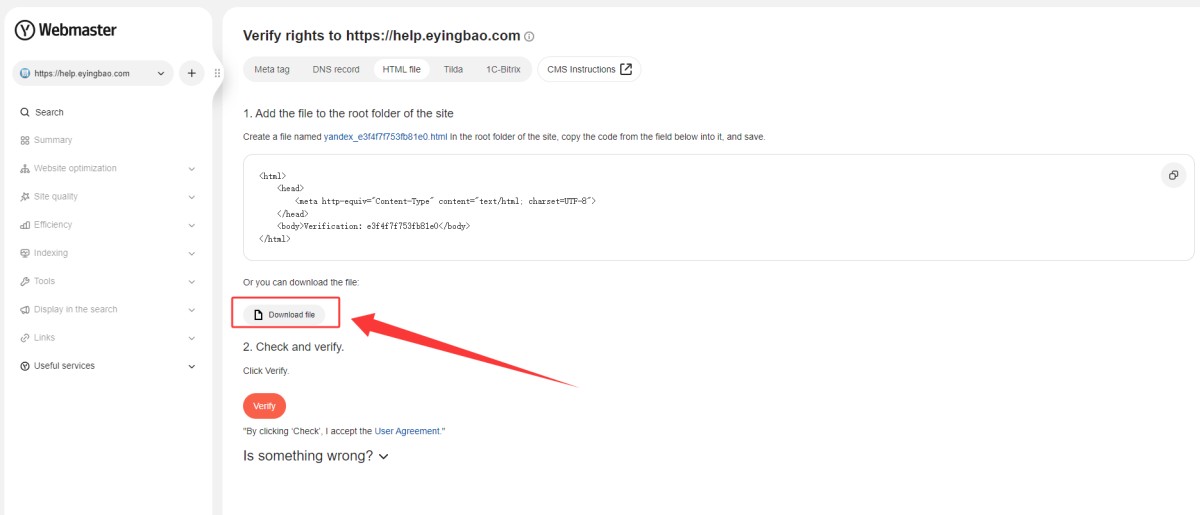Viewport: 1200px width, 515px height.
Task: Click file icon in Download file button
Action: (x=258, y=315)
